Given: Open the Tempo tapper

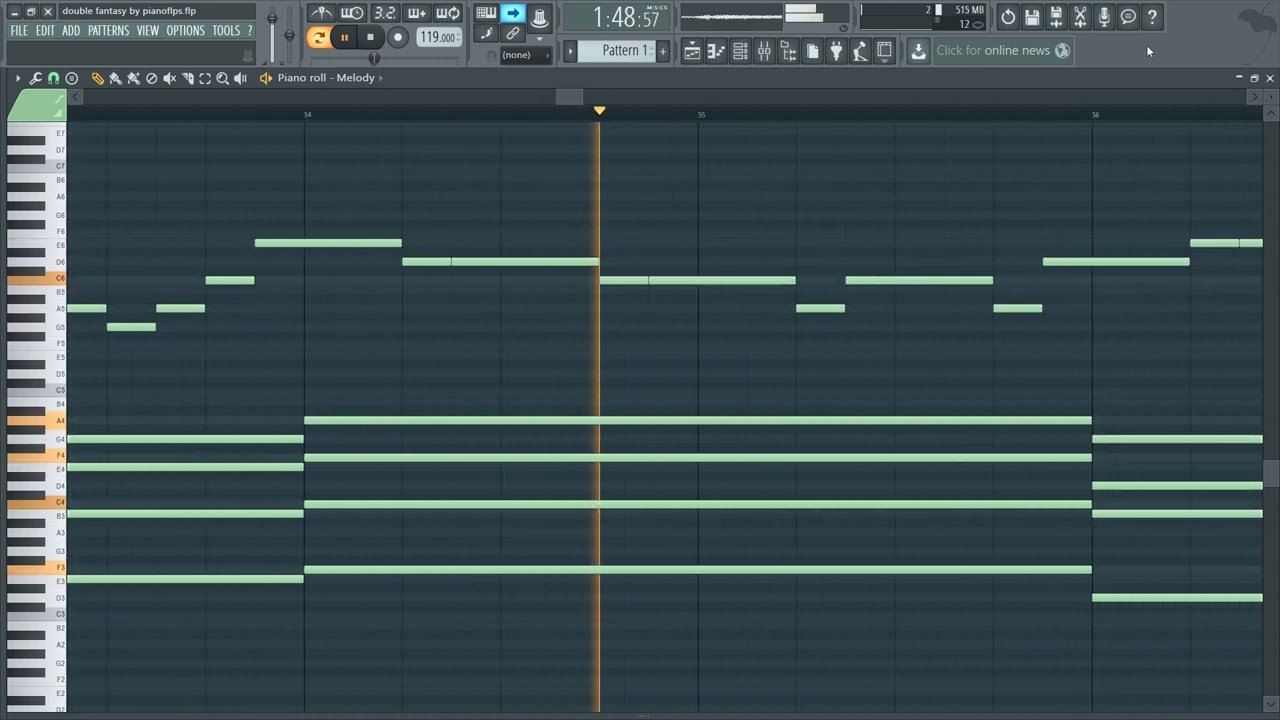Looking at the screenshot, I should tap(860, 51).
